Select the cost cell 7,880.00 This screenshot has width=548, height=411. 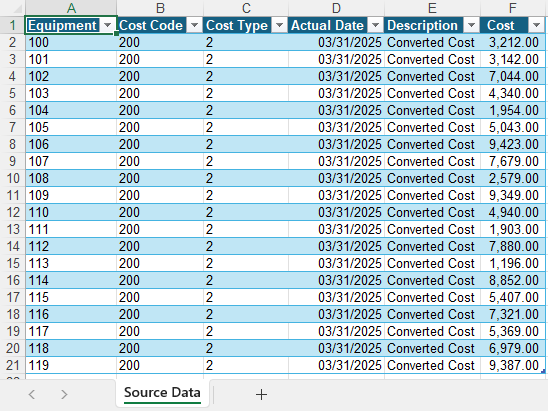(x=513, y=246)
